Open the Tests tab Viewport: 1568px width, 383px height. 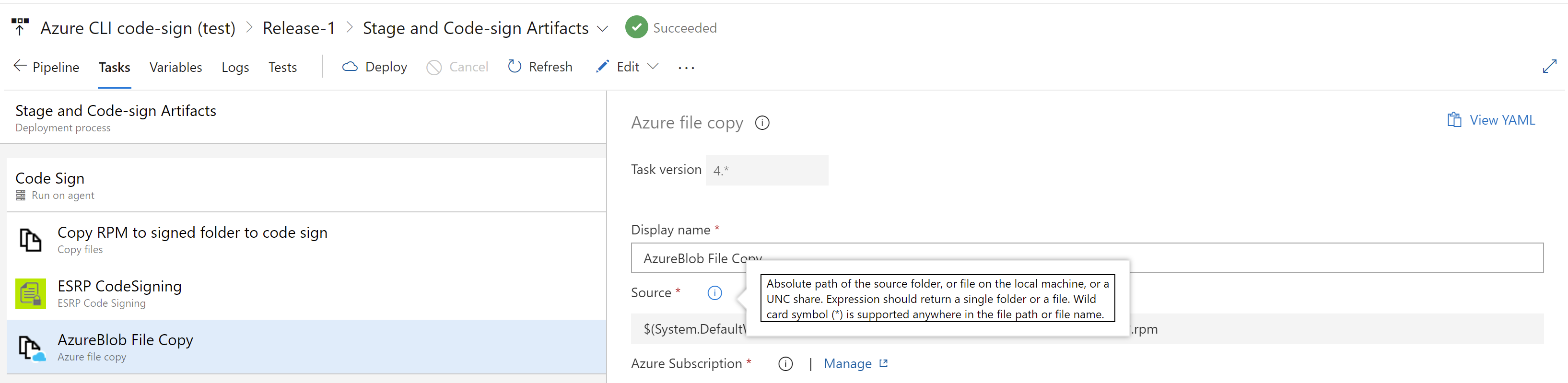click(282, 67)
